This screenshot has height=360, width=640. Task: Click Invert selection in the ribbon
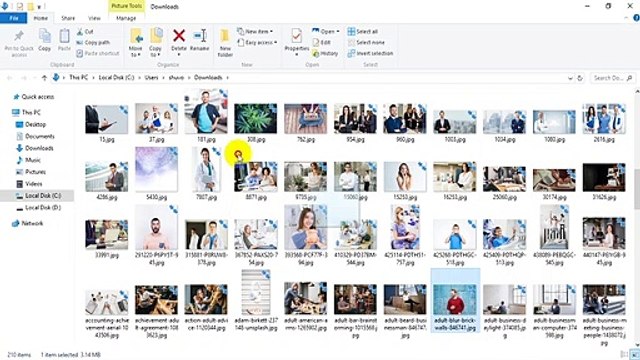pyautogui.click(x=371, y=53)
